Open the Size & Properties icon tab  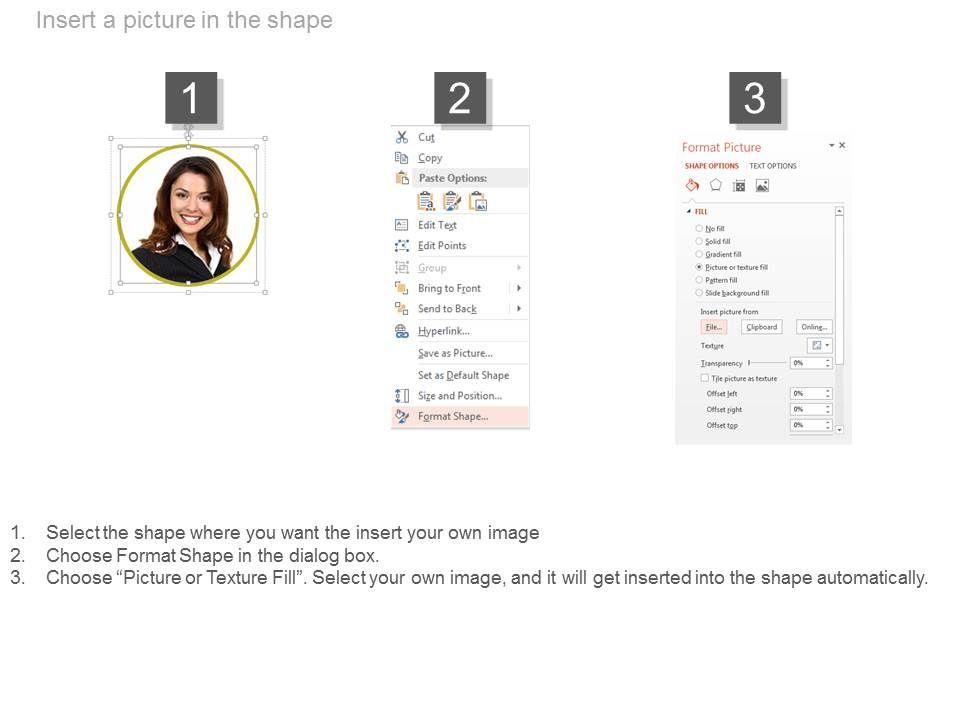click(739, 186)
